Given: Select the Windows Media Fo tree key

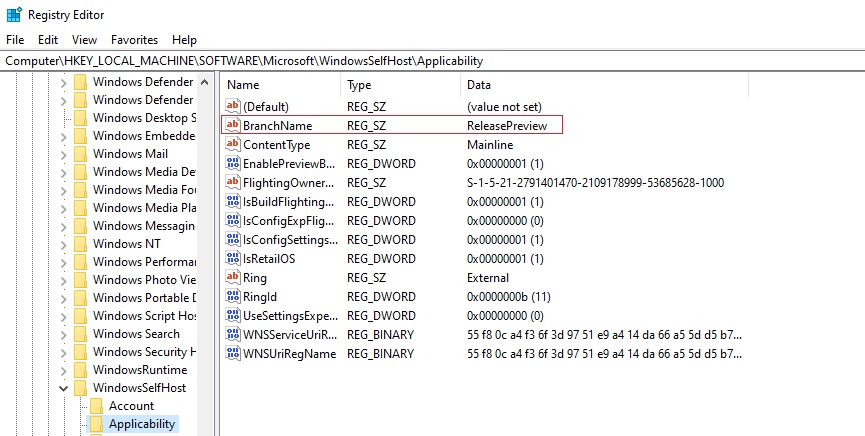Looking at the screenshot, I should [144, 190].
